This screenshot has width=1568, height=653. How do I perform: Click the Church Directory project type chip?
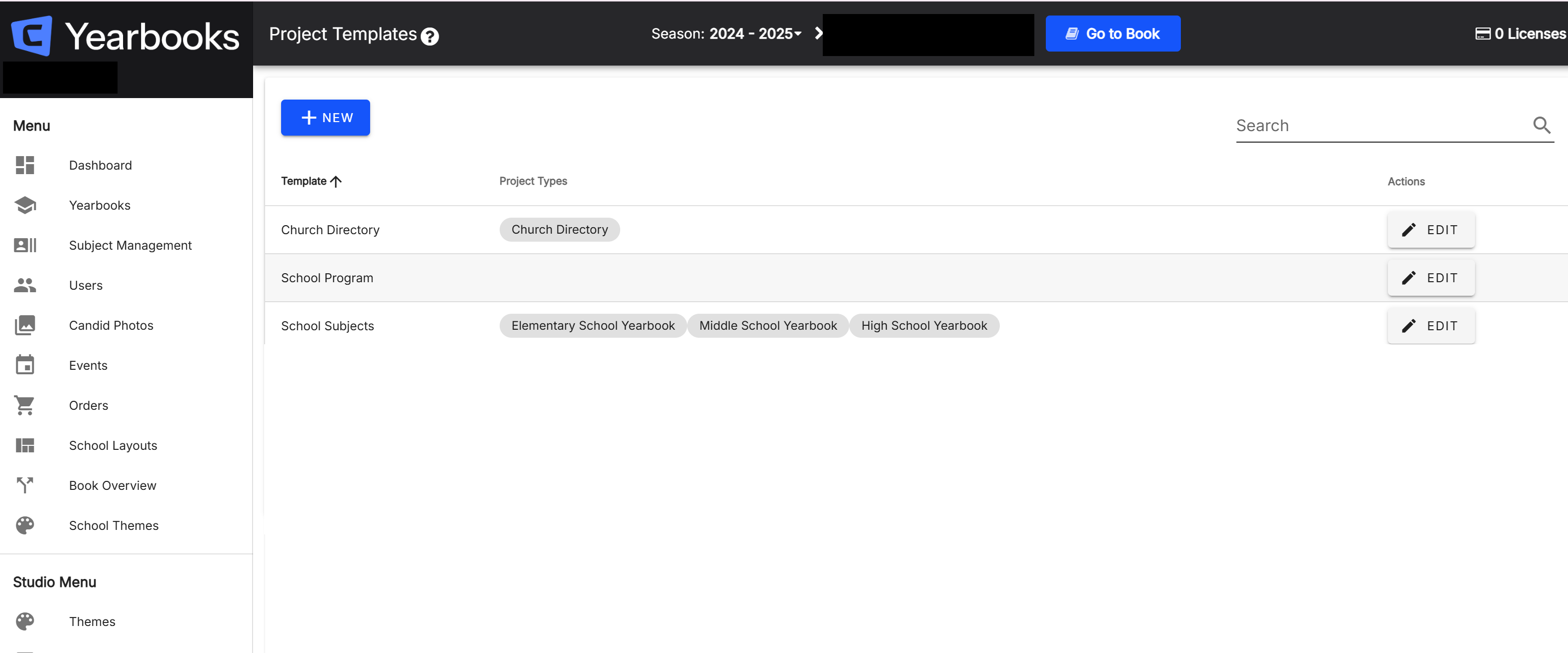tap(559, 230)
